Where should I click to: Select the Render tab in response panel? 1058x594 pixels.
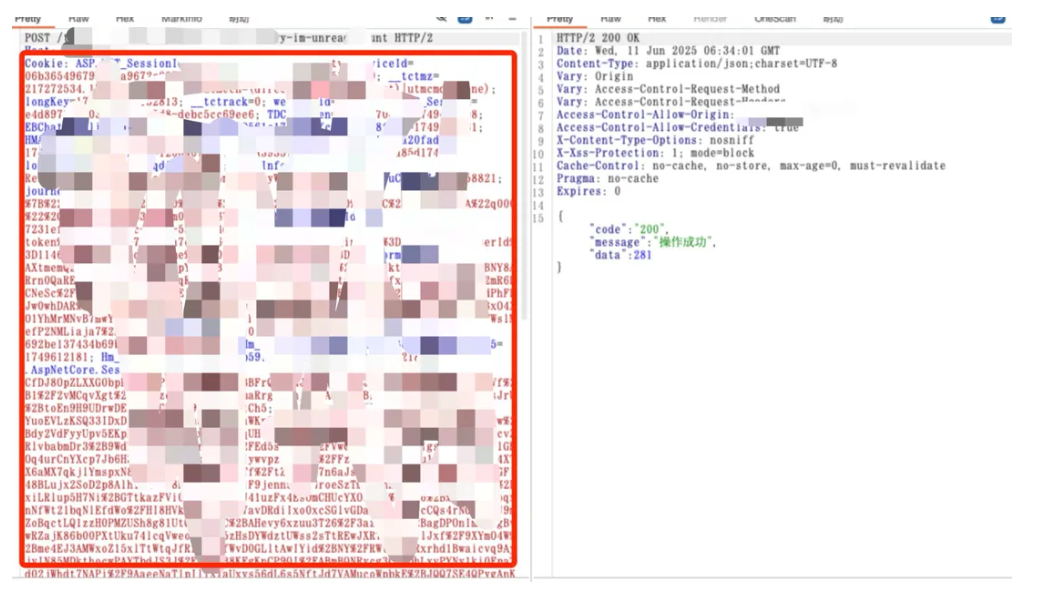710,18
